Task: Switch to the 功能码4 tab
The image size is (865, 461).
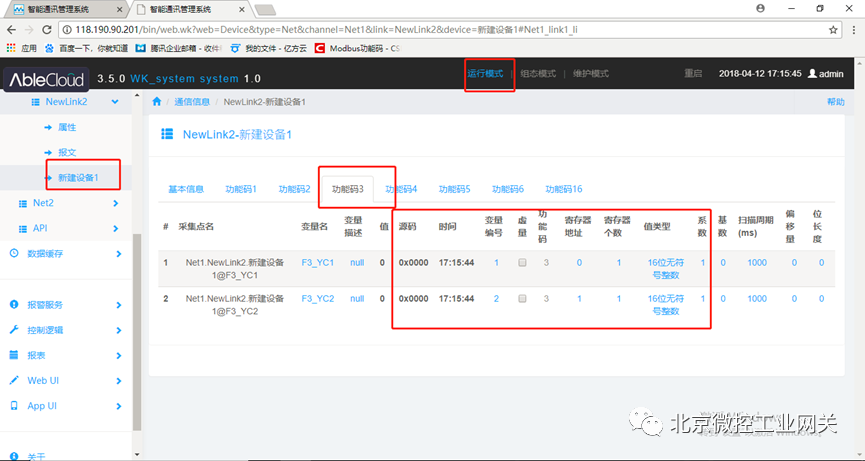Action: pyautogui.click(x=401, y=189)
